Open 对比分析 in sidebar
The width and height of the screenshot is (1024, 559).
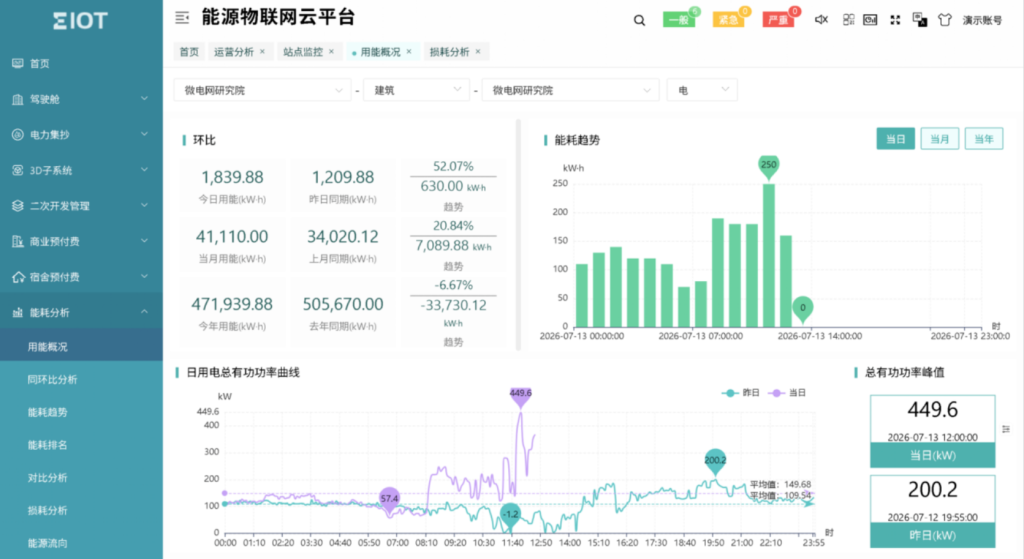(48, 477)
